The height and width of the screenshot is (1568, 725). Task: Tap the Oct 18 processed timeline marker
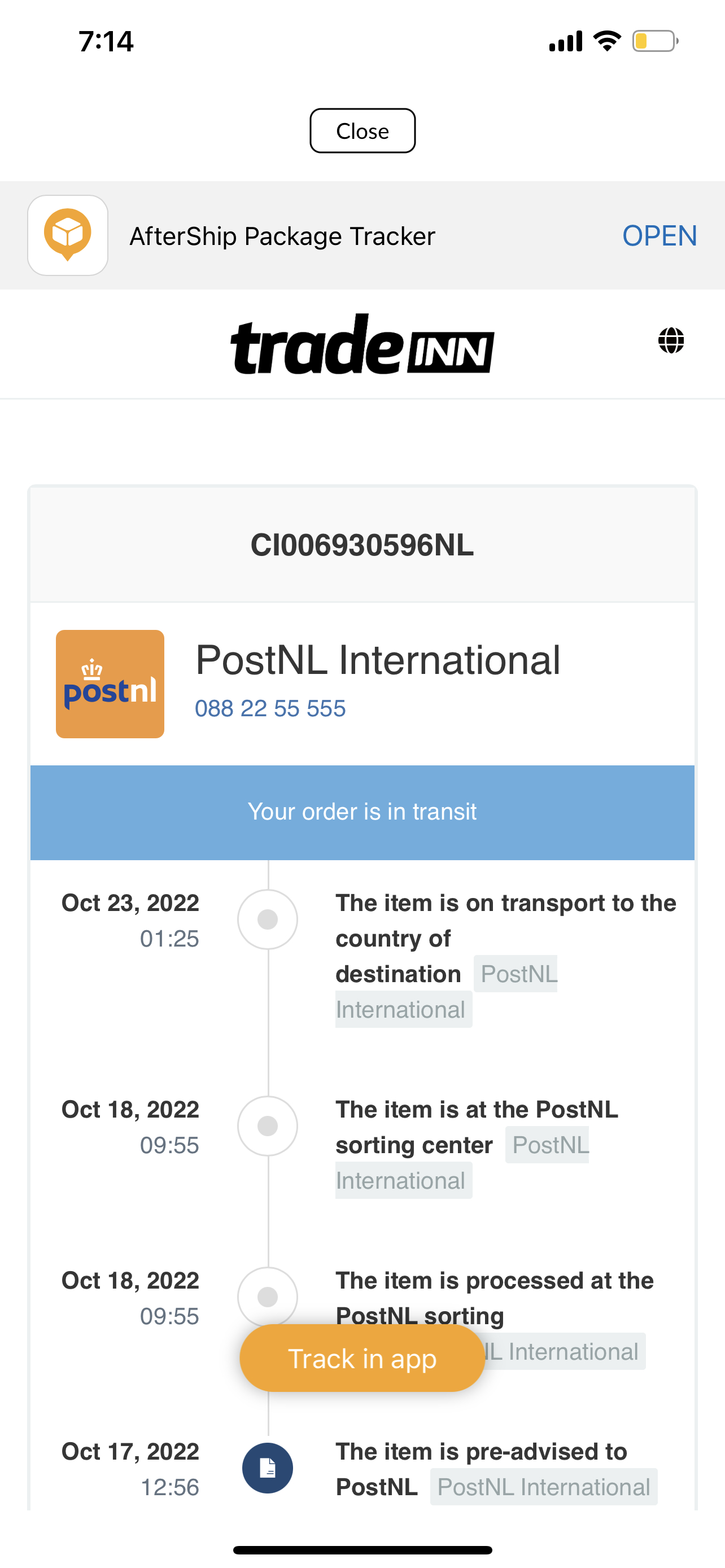click(267, 1297)
